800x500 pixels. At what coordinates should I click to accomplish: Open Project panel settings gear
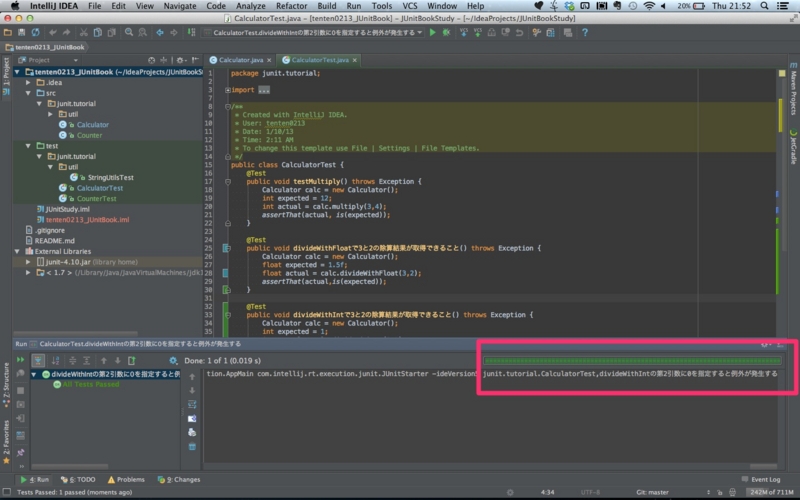point(181,60)
